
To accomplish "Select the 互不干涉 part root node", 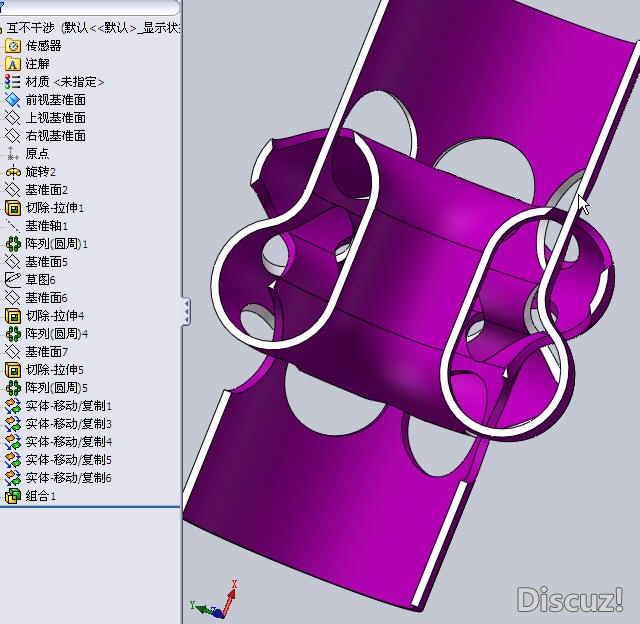I will 91,28.
